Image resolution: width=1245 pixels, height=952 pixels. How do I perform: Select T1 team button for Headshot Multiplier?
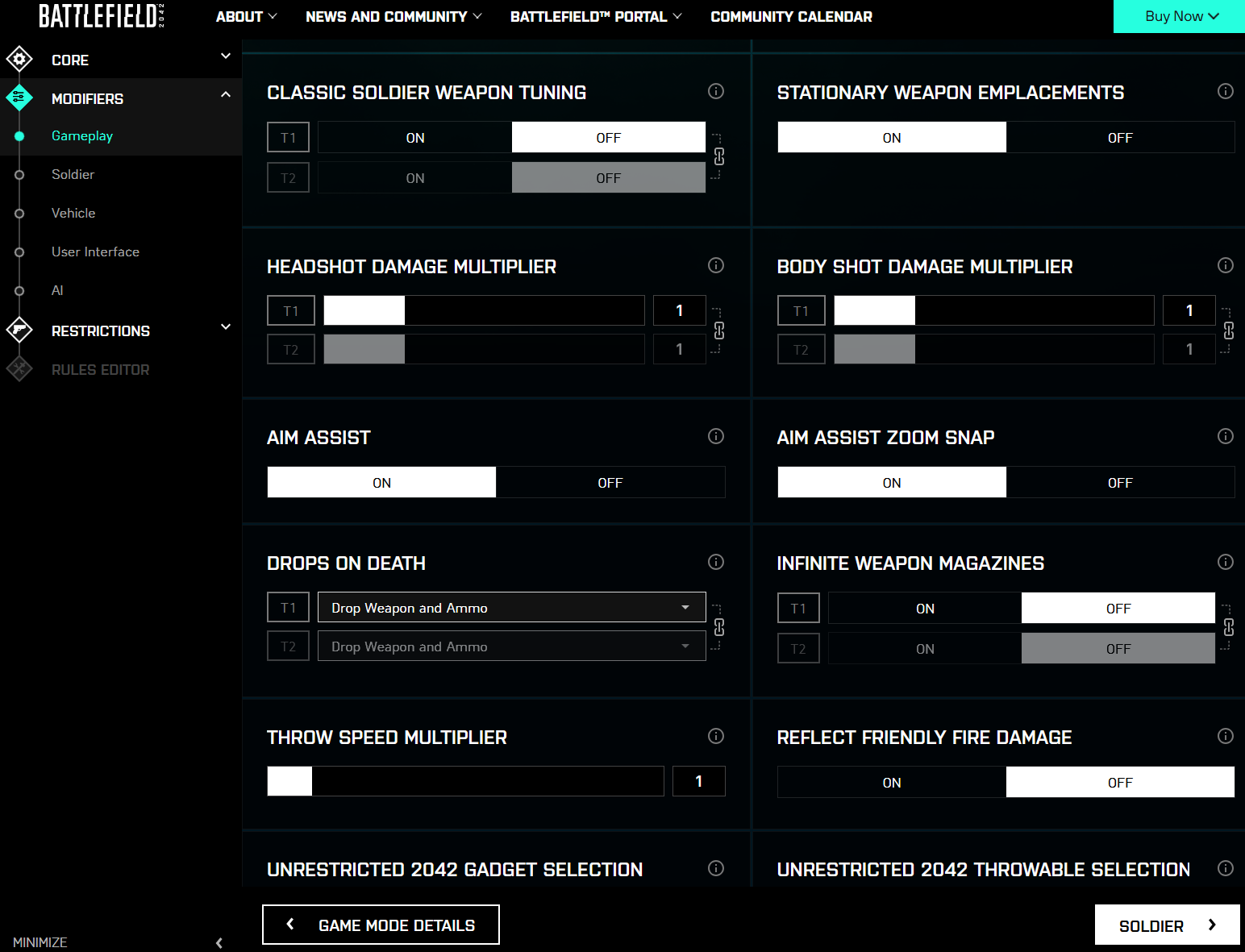click(291, 310)
